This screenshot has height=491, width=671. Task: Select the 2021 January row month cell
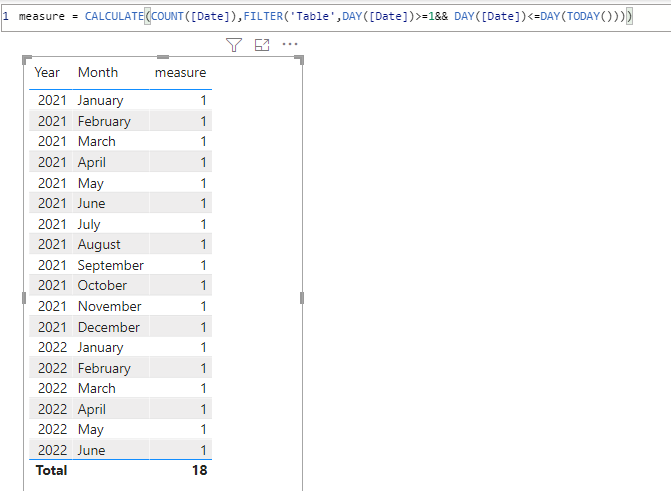click(x=101, y=100)
